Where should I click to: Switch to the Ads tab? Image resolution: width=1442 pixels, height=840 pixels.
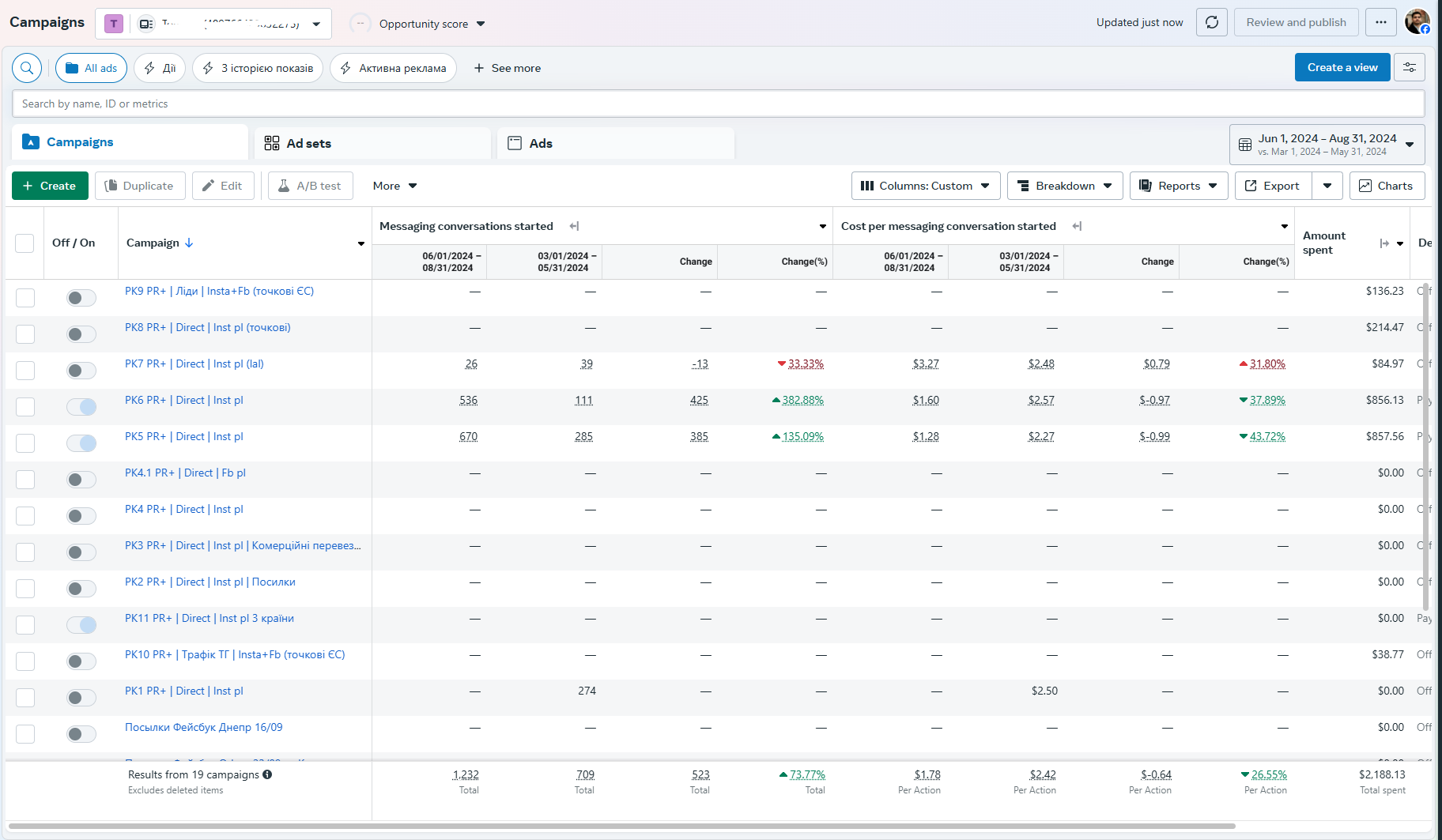click(616, 143)
